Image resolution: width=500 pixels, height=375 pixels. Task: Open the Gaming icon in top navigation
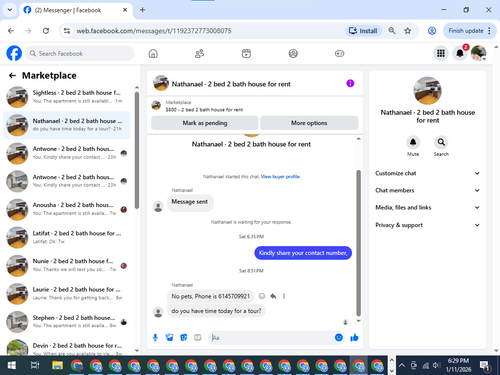coord(339,53)
